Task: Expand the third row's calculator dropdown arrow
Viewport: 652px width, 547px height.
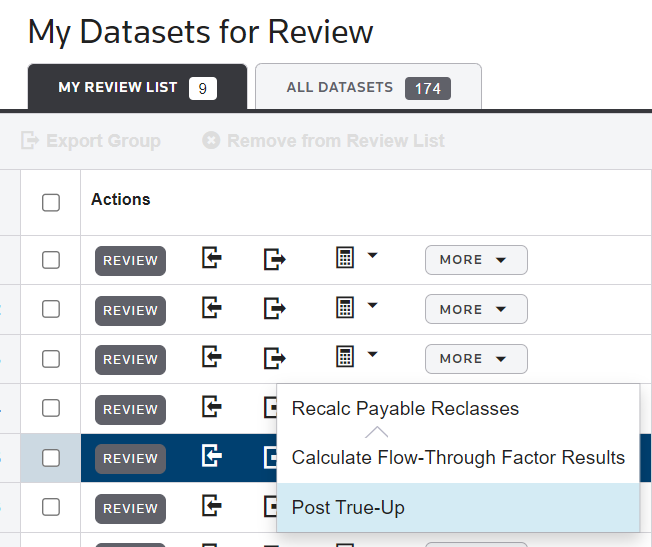Action: 372,354
